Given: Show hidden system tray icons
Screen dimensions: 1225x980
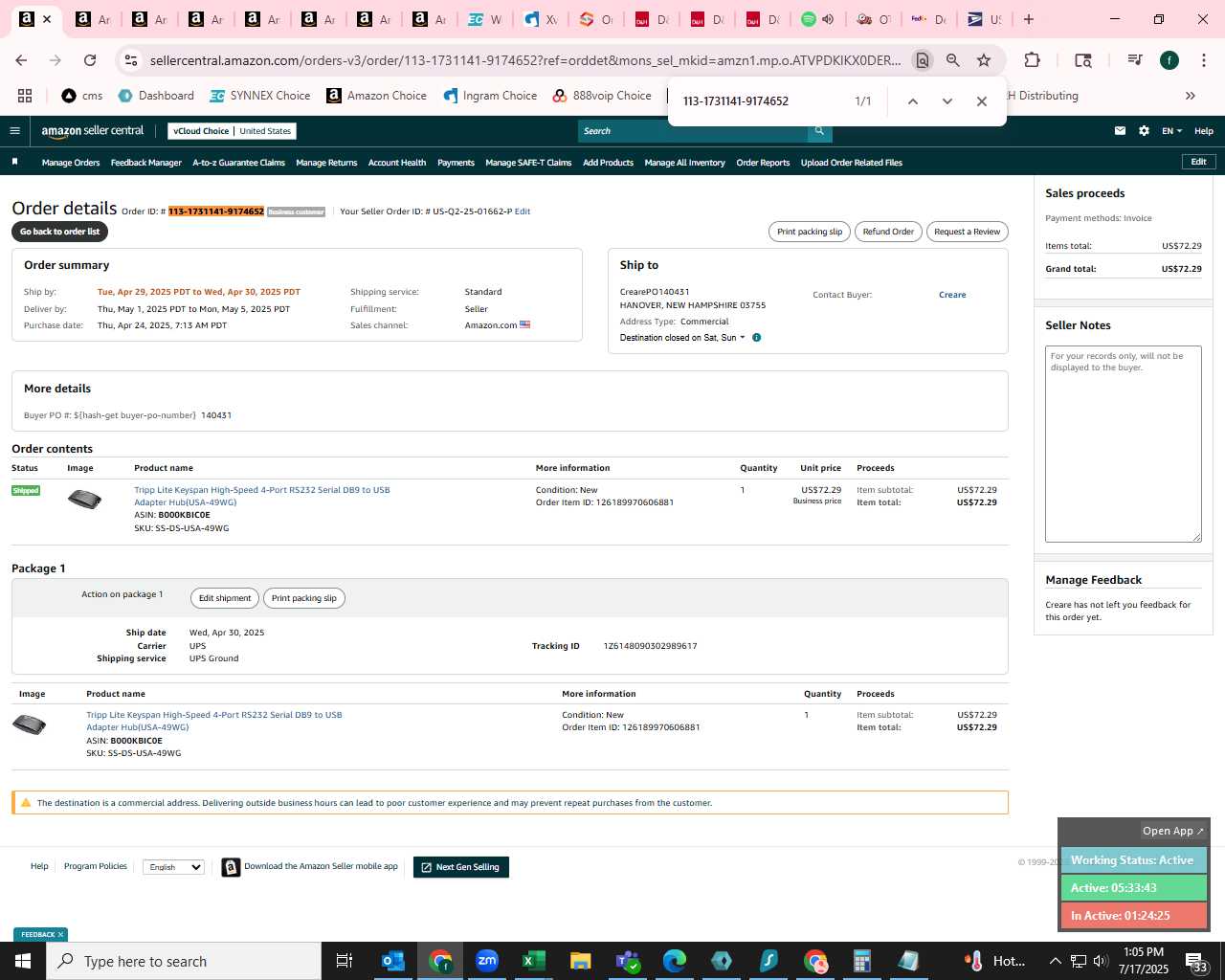Looking at the screenshot, I should (1056, 961).
